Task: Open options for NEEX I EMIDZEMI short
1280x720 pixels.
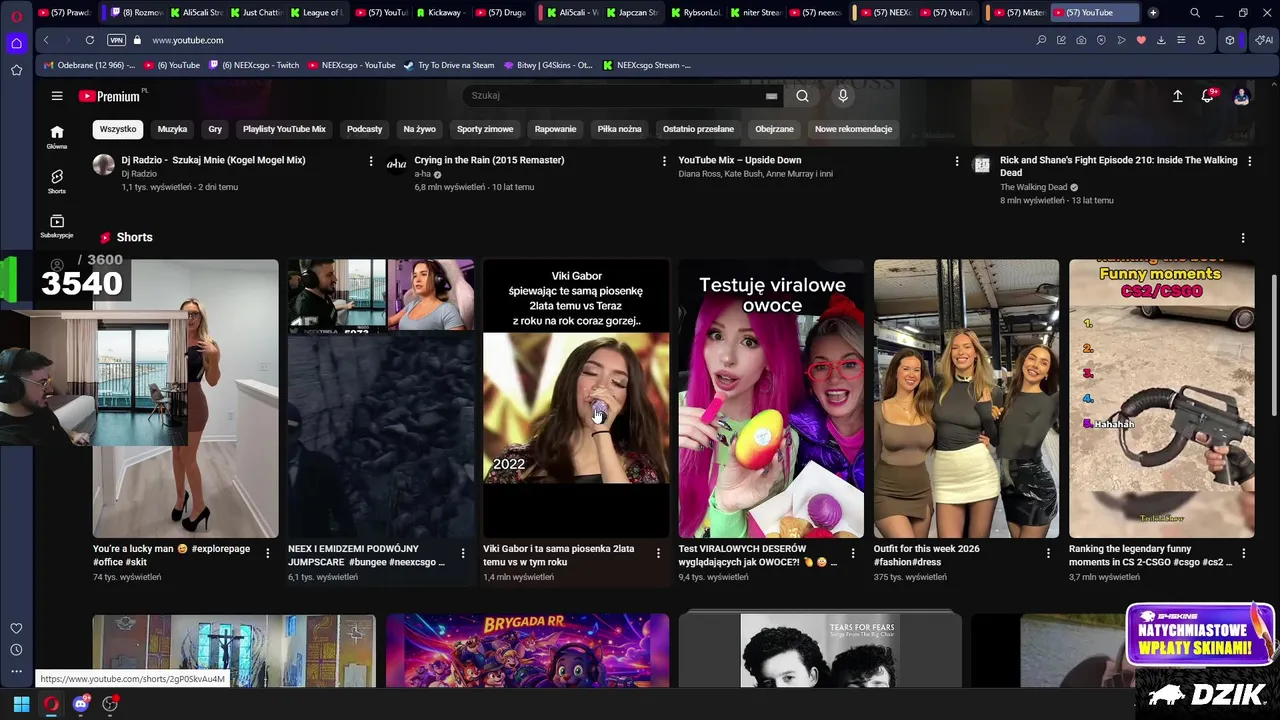Action: (462, 553)
